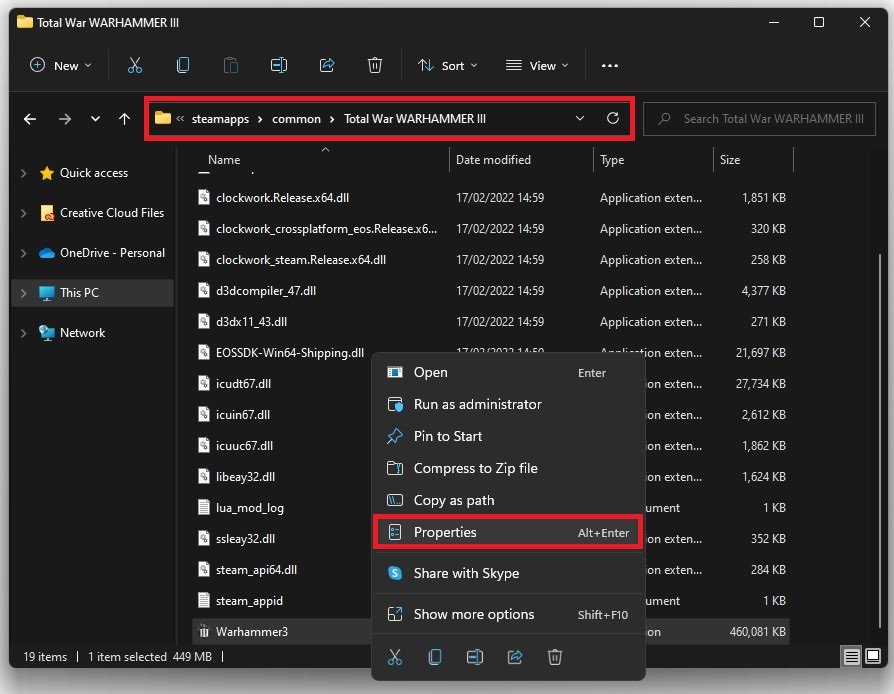This screenshot has width=894, height=694.
Task: Open the Sort dropdown
Action: (448, 66)
